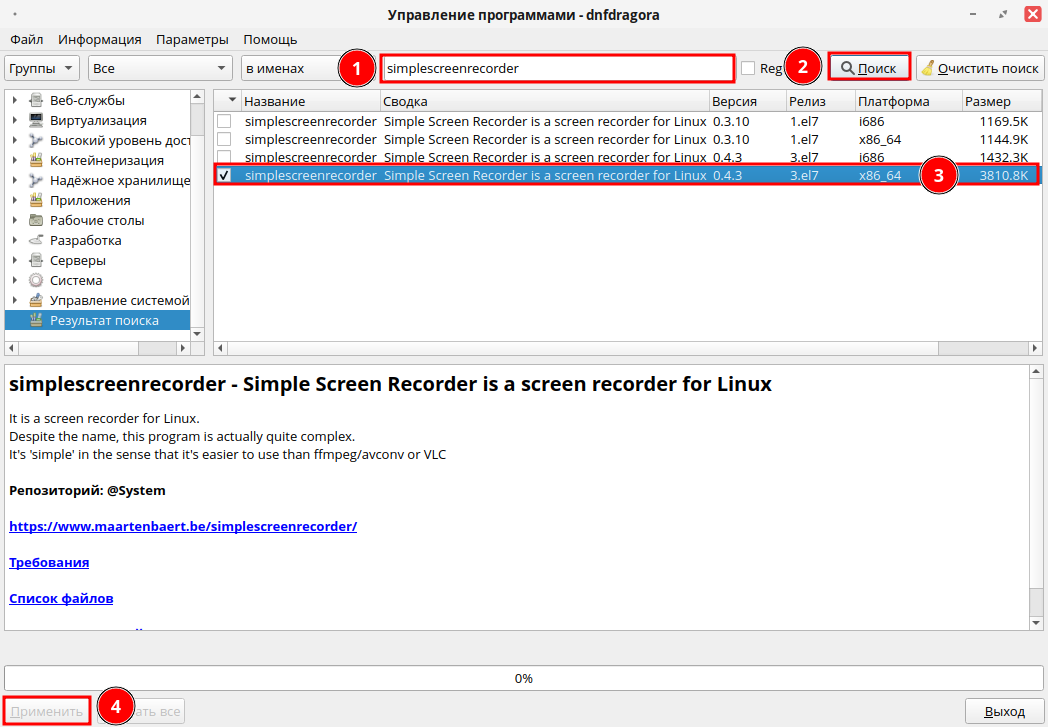Screen dimensions: 1048x727
Task: Click the Приложения category icon
Action: 36,201
